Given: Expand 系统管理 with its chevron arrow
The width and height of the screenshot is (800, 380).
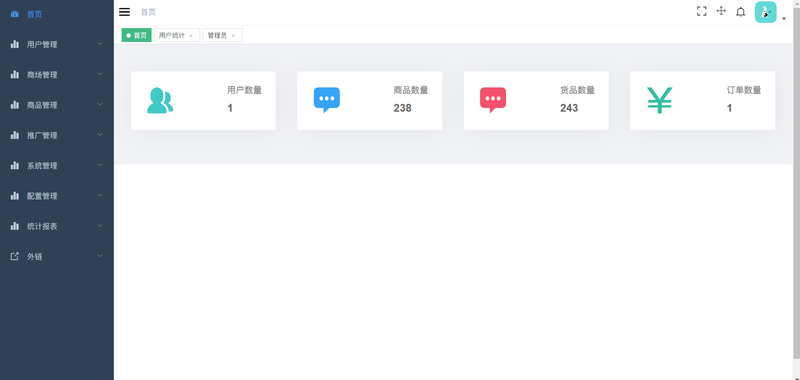Looking at the screenshot, I should coord(100,165).
